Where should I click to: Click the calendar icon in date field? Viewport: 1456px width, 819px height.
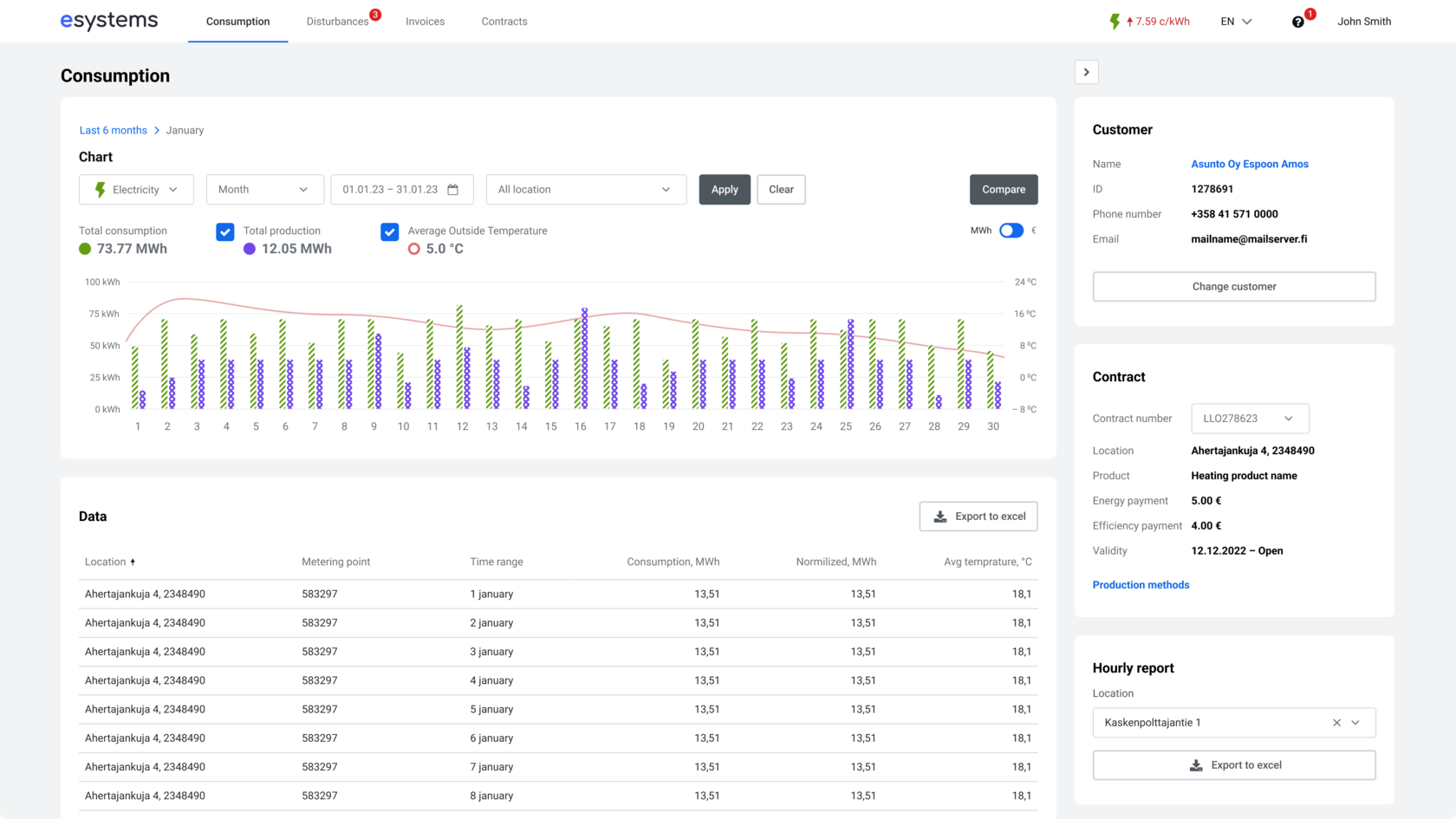tap(452, 190)
